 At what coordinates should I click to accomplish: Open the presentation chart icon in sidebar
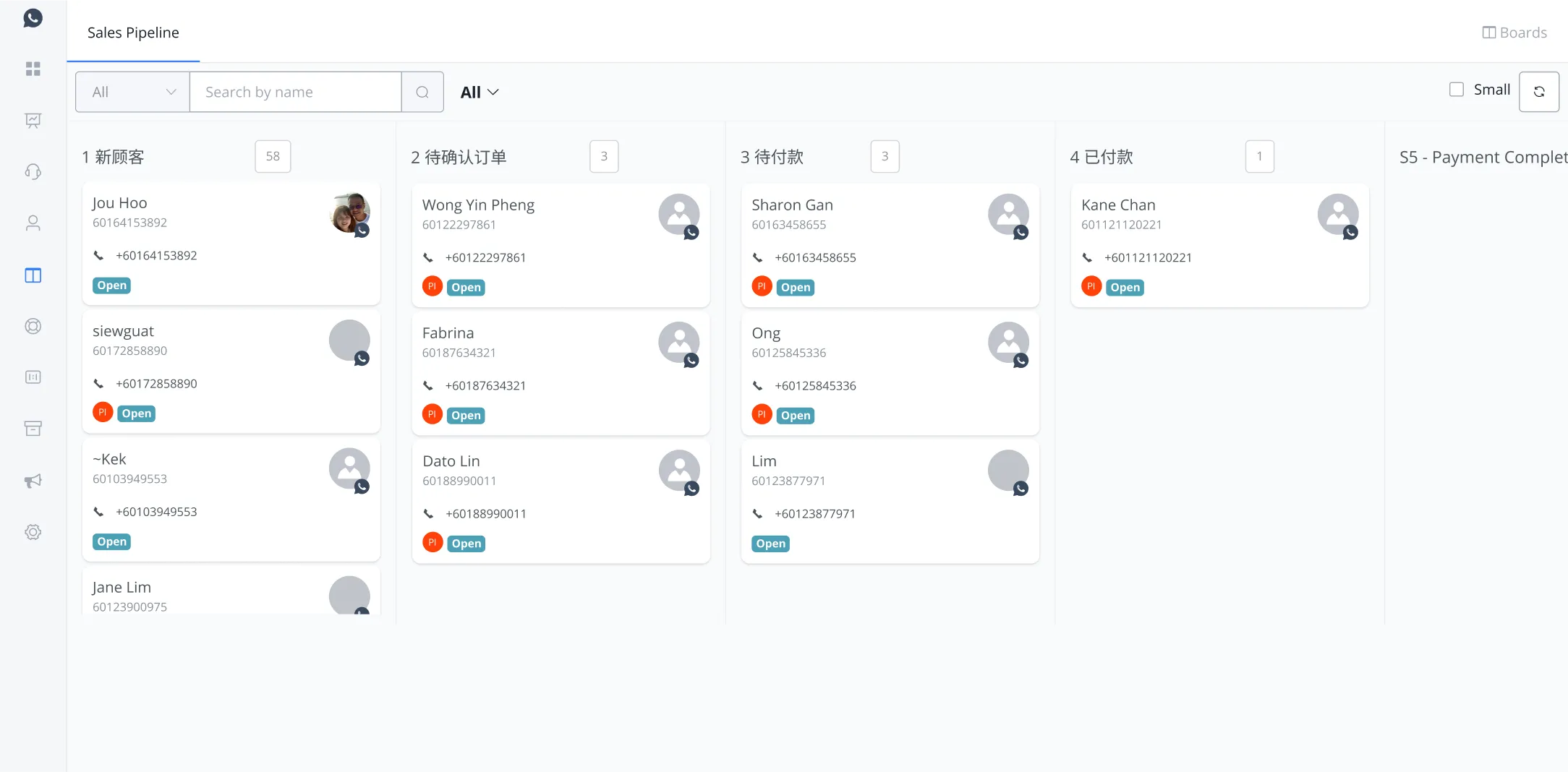point(33,120)
